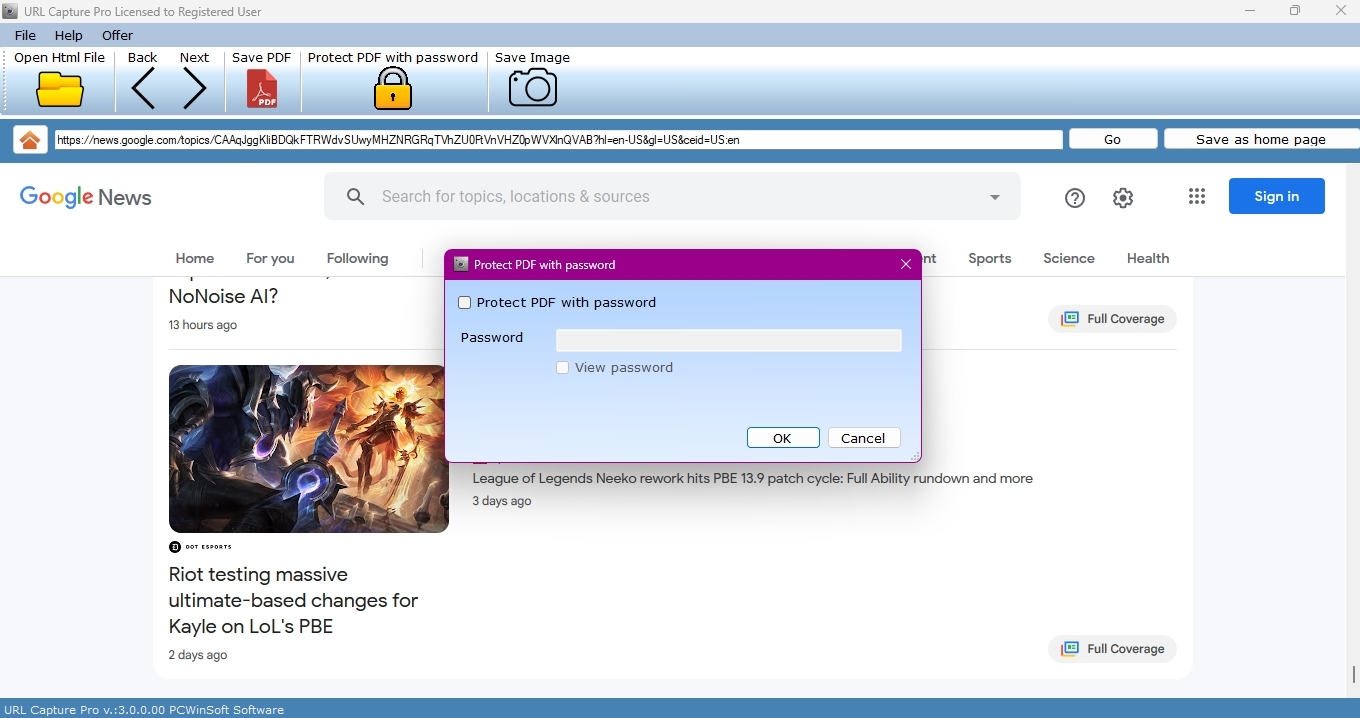Open the File menu

[25, 35]
